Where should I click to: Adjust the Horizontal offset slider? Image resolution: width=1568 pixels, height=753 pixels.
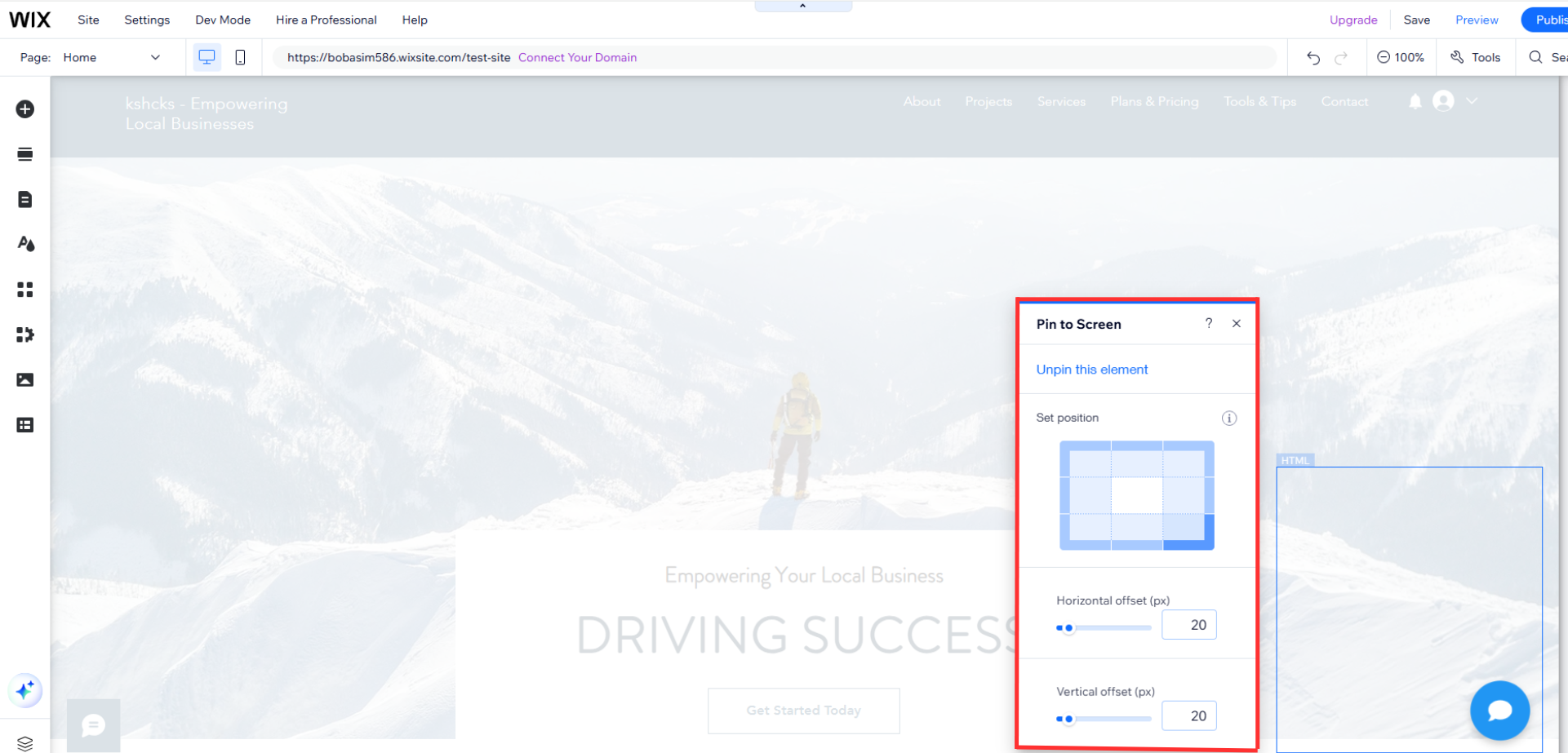click(x=1068, y=628)
